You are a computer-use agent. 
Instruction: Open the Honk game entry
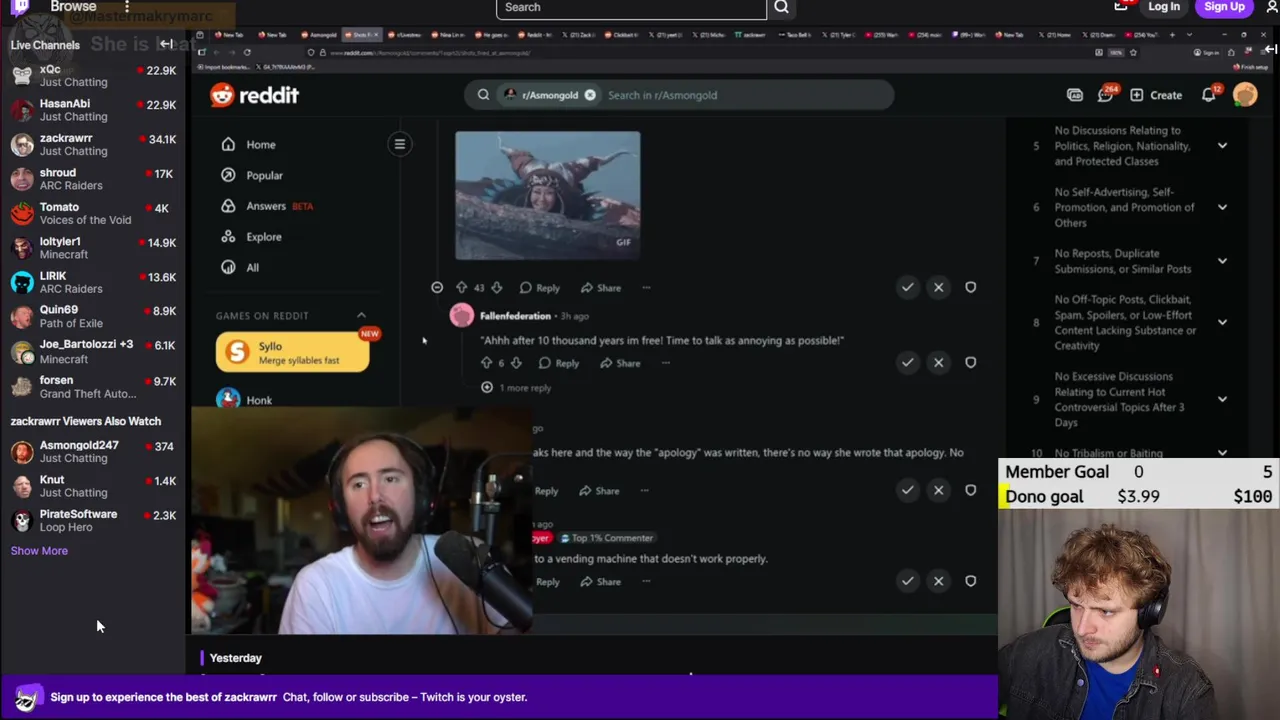[258, 400]
